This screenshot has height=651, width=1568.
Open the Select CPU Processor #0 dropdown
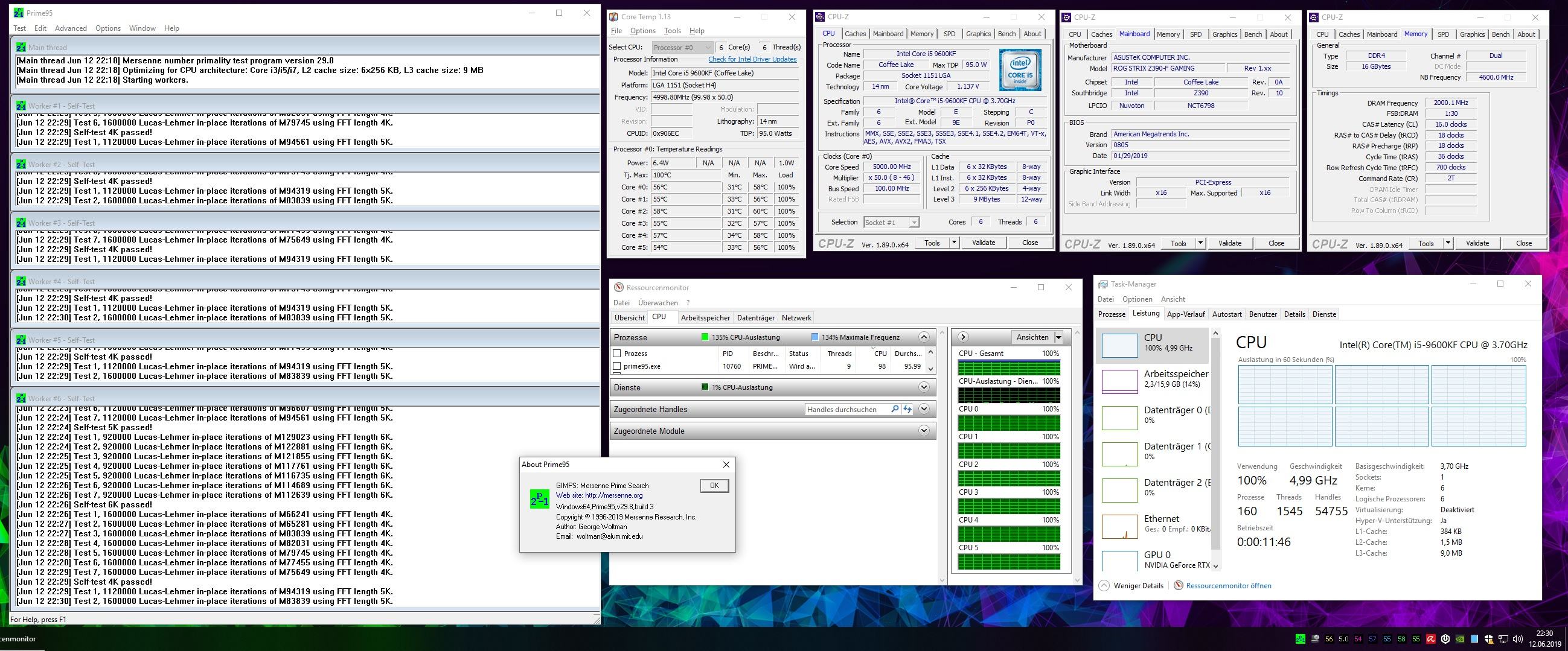tap(682, 48)
